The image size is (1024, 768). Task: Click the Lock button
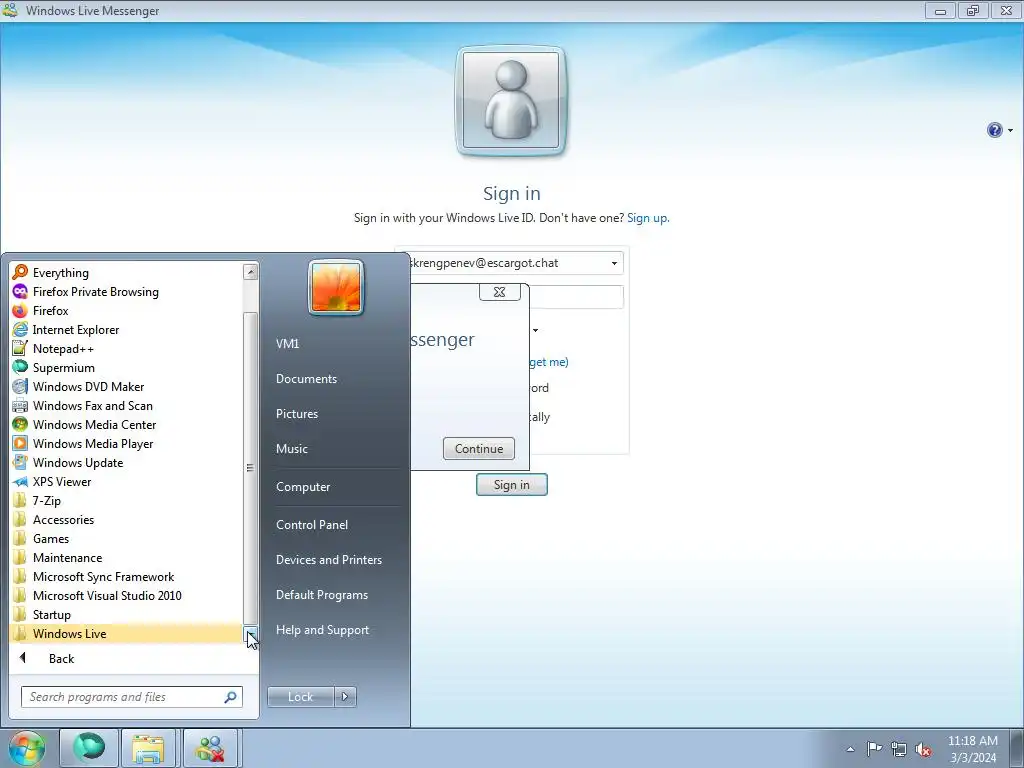click(x=301, y=697)
